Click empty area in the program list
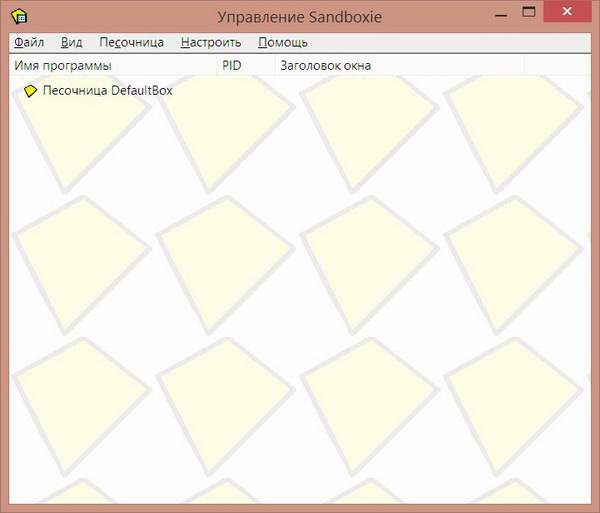This screenshot has width=600, height=513. pos(300,300)
